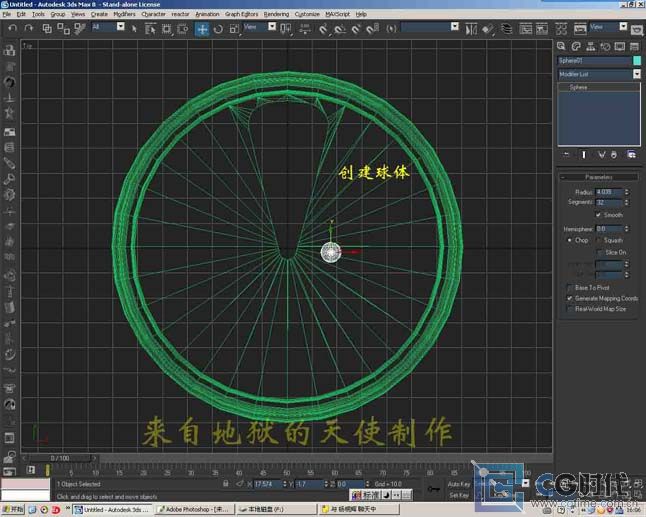
Task: Toggle the selection lock icon in status bar
Action: tap(225, 484)
